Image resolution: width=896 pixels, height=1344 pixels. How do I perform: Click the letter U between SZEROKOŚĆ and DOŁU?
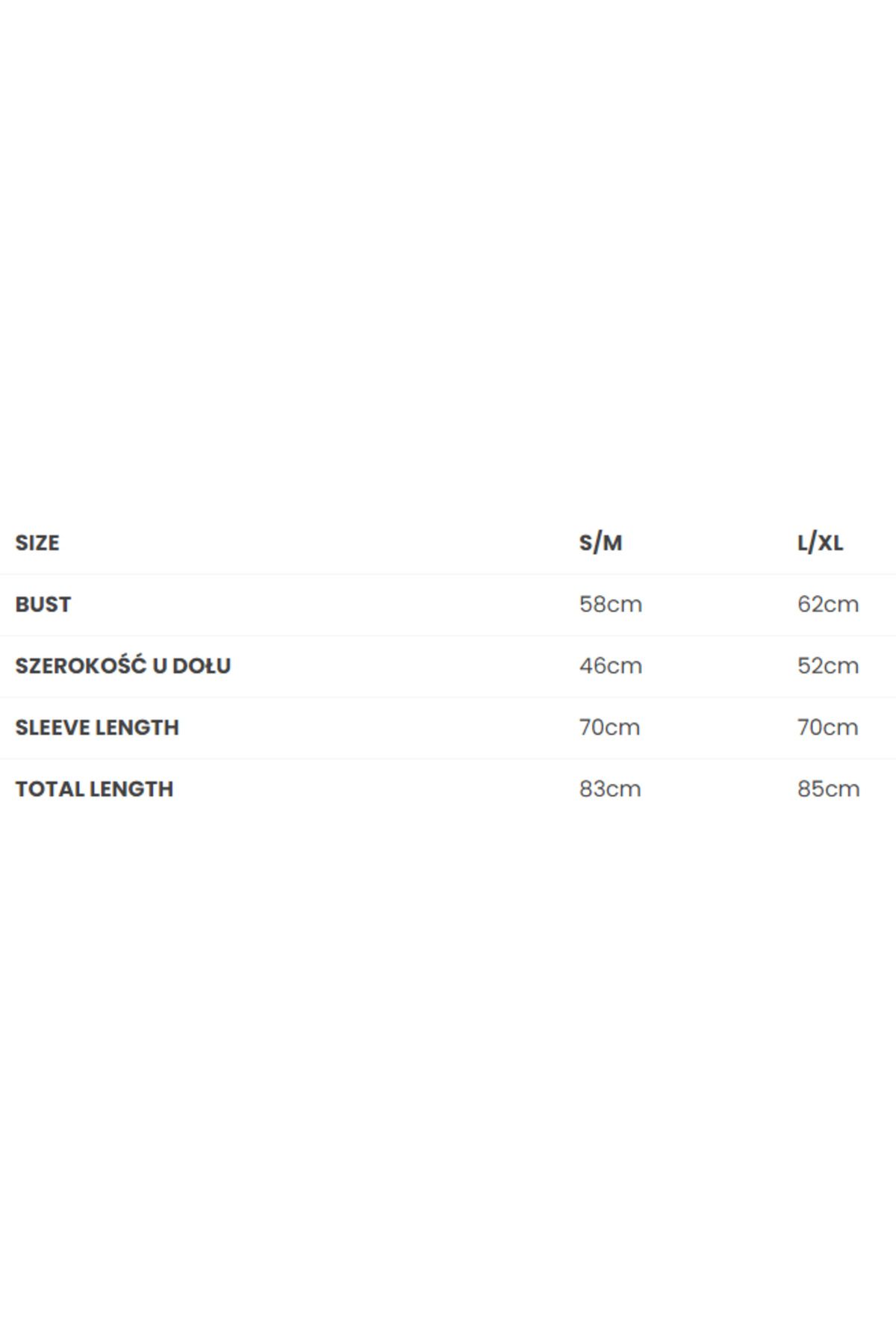[159, 665]
